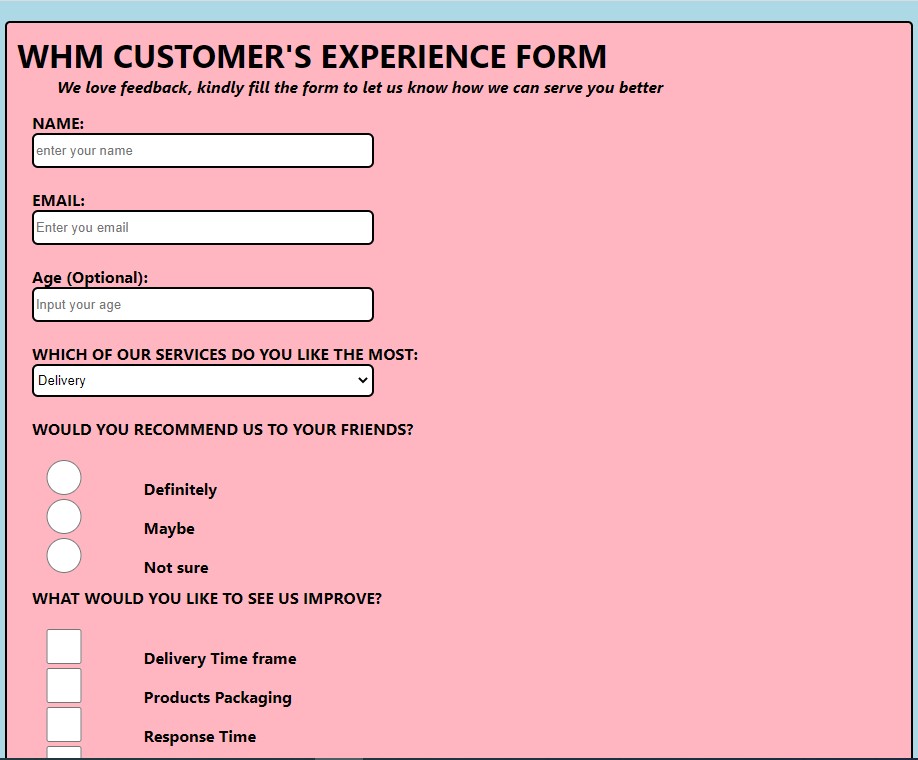Choose the Maybe radio button
Image resolution: width=918 pixels, height=760 pixels.
(x=64, y=517)
